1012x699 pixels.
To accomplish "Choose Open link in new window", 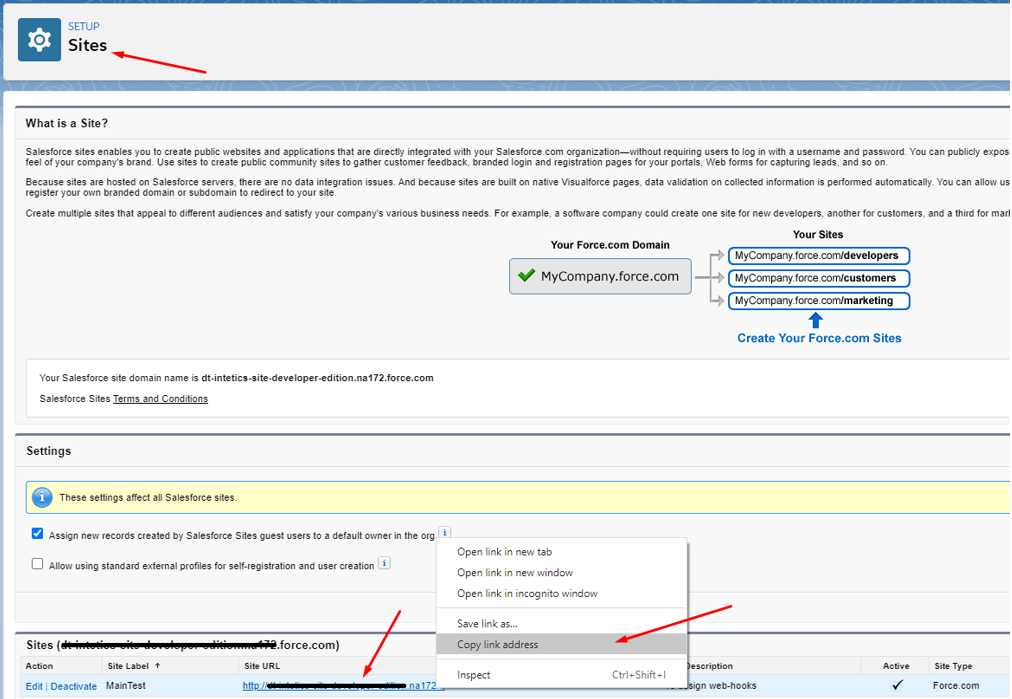I will point(515,572).
